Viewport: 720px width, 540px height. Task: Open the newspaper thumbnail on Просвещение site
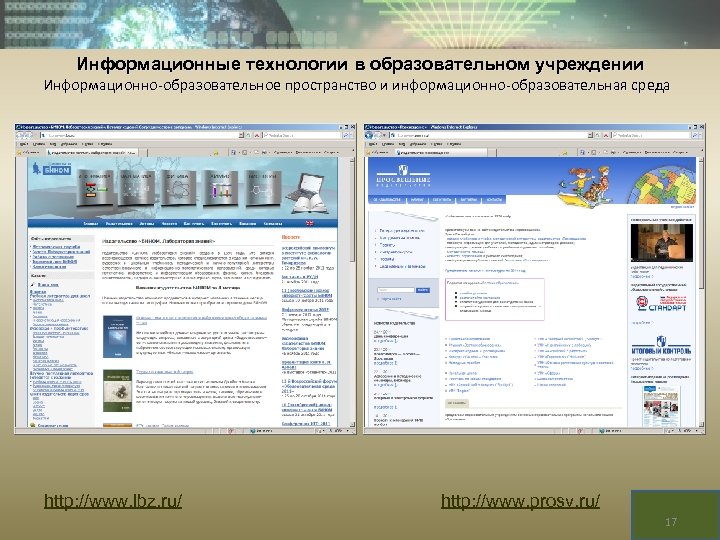click(x=662, y=407)
